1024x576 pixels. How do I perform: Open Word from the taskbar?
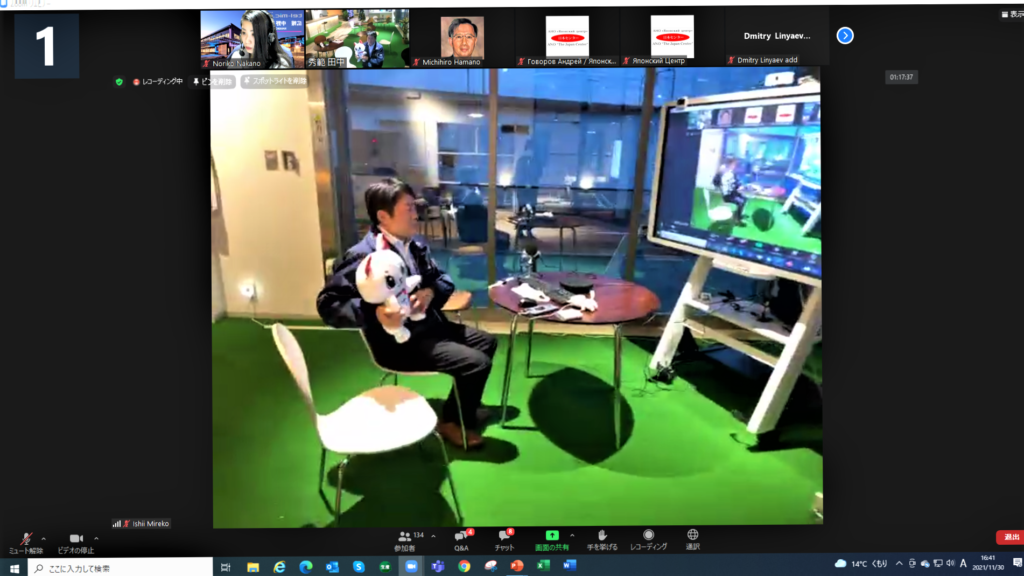pos(569,566)
